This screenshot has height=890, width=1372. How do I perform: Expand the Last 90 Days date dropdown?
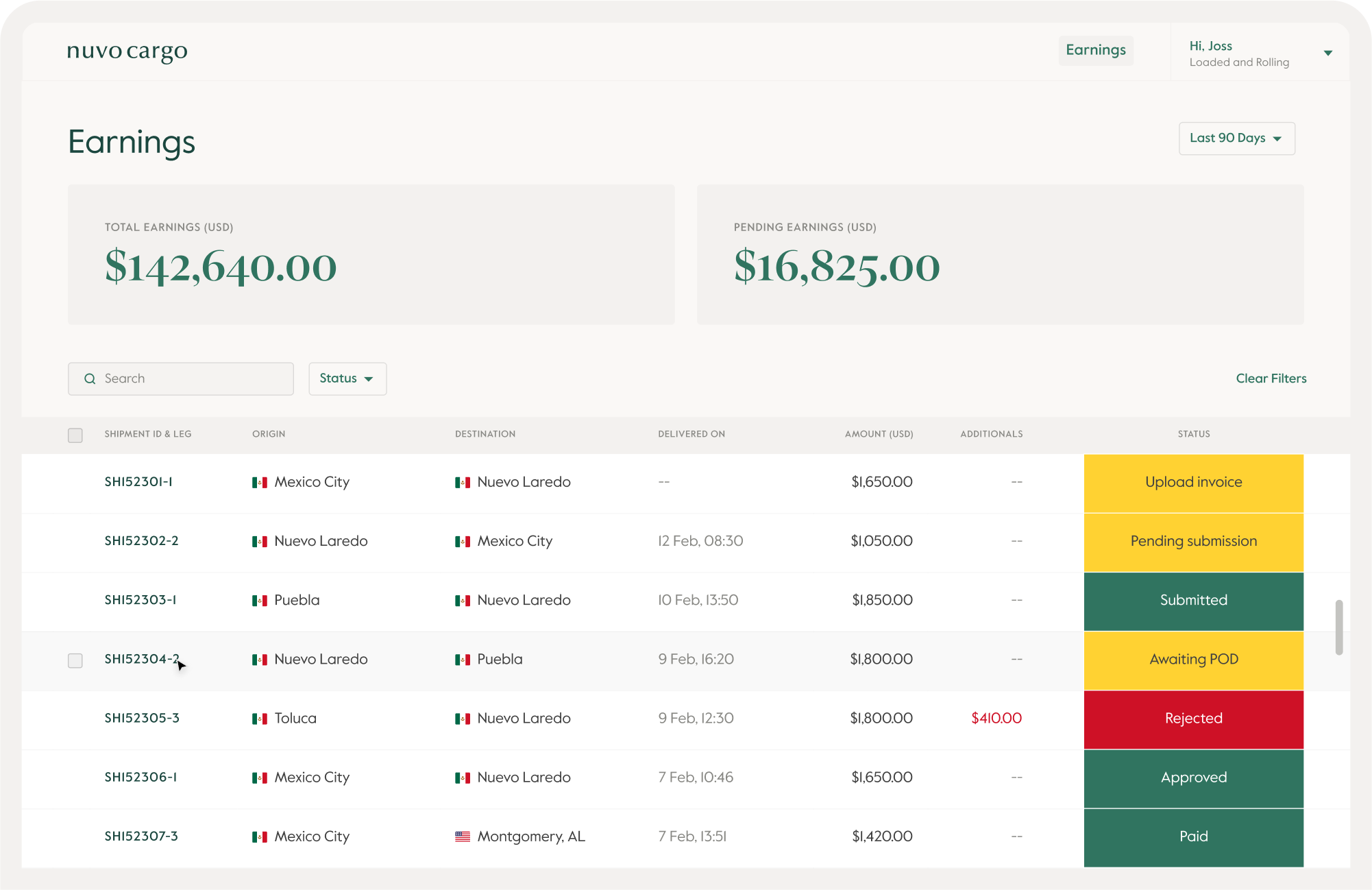click(x=1237, y=138)
